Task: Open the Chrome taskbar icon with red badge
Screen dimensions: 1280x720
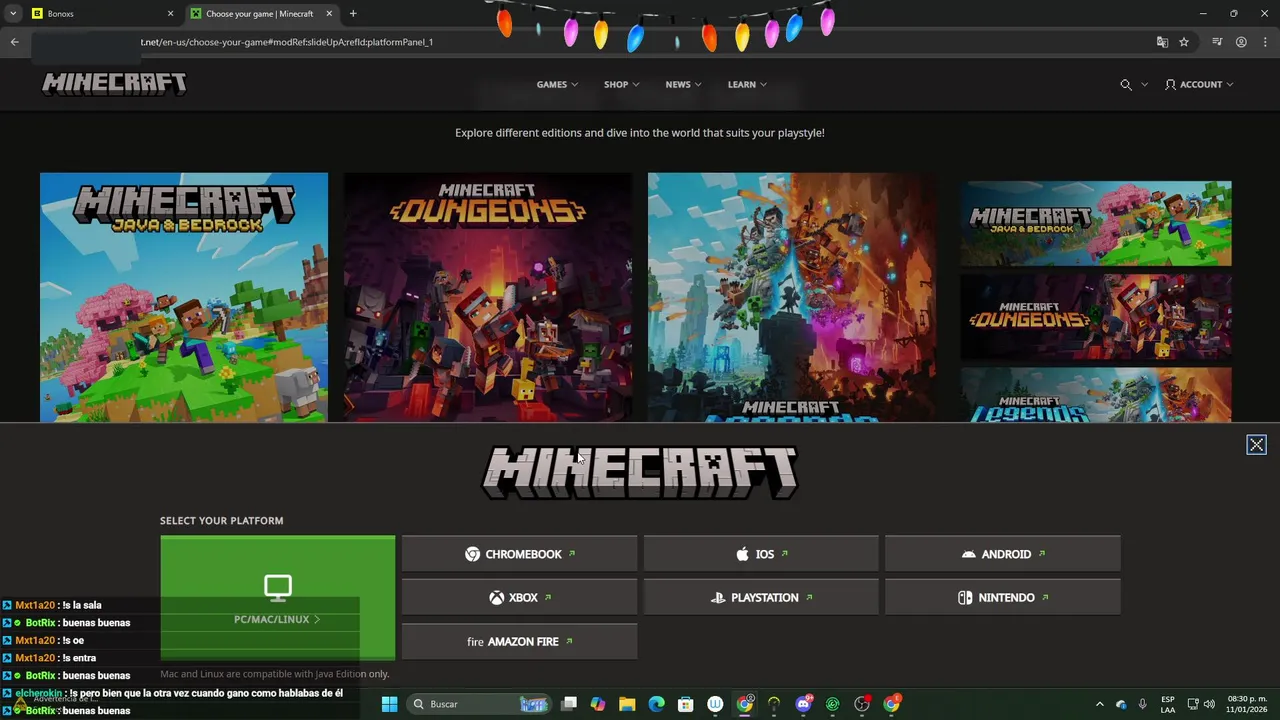Action: pyautogui.click(x=892, y=704)
